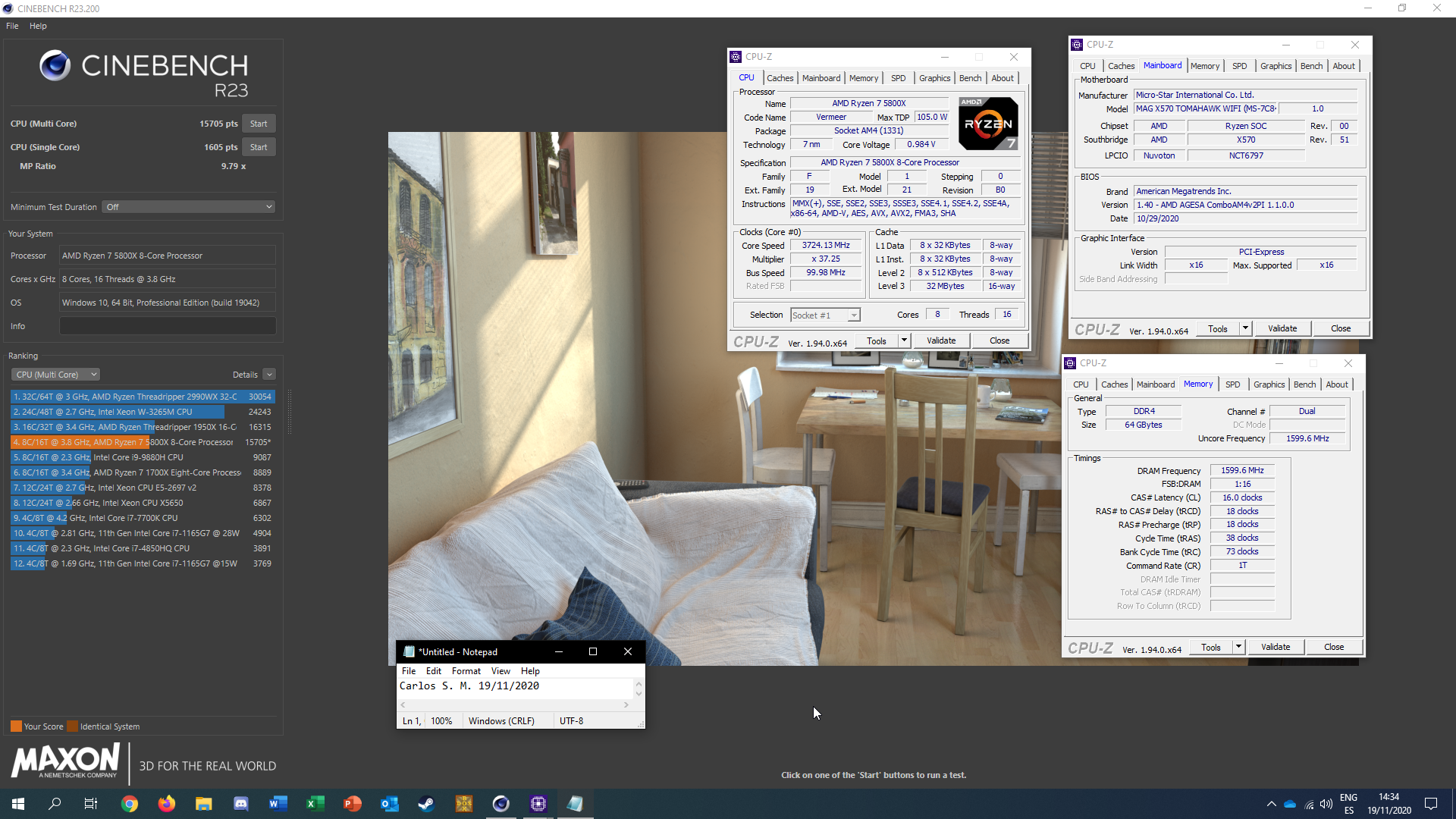Image resolution: width=1456 pixels, height=819 pixels.
Task: Switch to Caches tab in CPU-Z CPU window
Action: [780, 78]
